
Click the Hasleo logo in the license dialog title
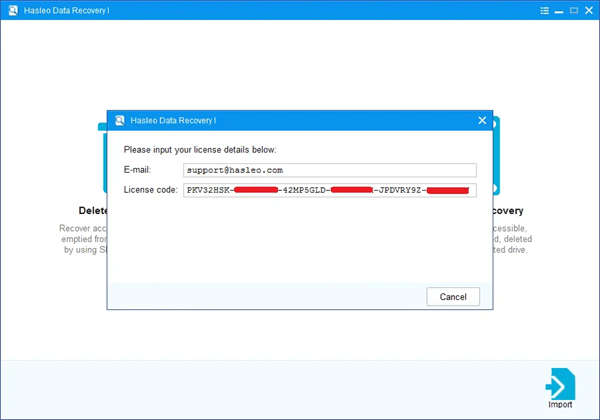tap(120, 120)
